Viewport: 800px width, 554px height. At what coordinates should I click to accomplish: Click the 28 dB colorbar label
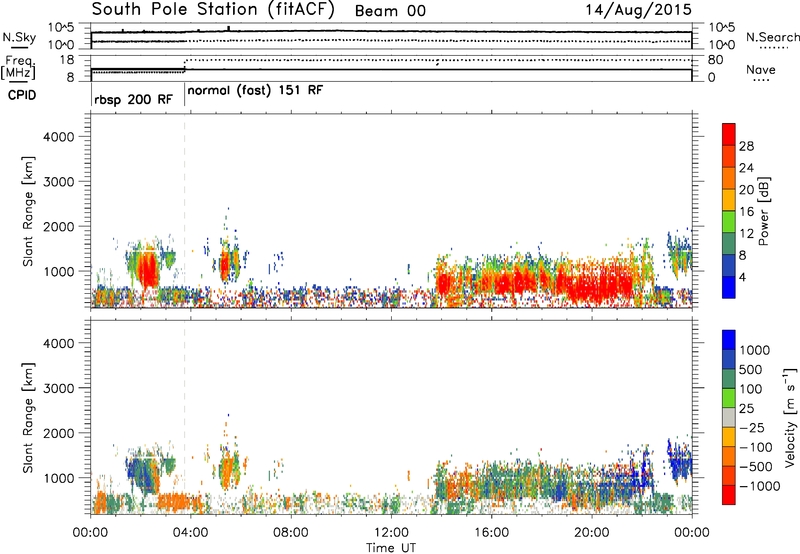(746, 146)
